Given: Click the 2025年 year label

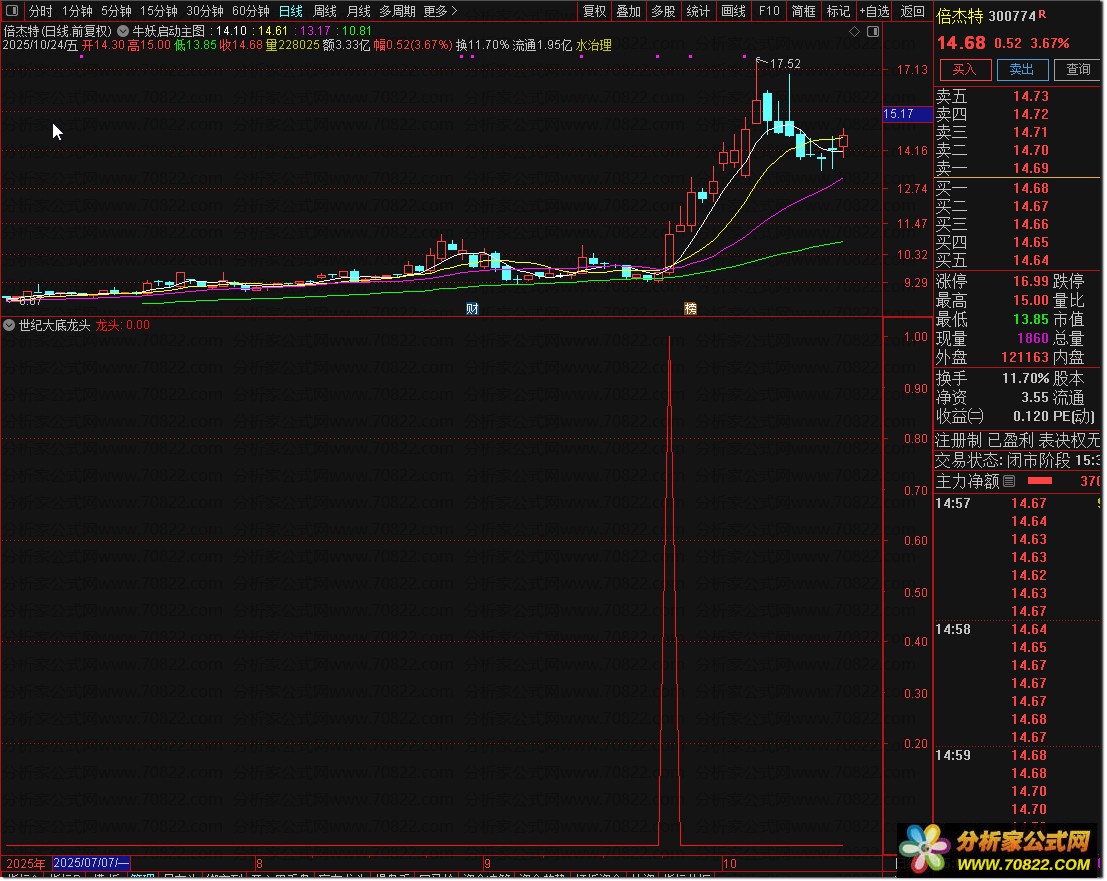Looking at the screenshot, I should click(x=25, y=863).
